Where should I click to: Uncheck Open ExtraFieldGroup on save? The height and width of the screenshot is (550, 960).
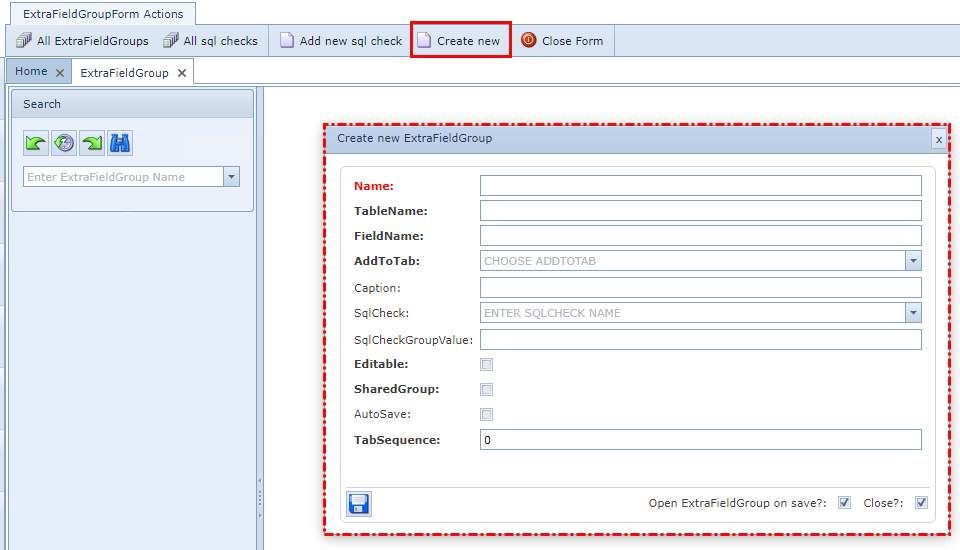pyautogui.click(x=845, y=503)
